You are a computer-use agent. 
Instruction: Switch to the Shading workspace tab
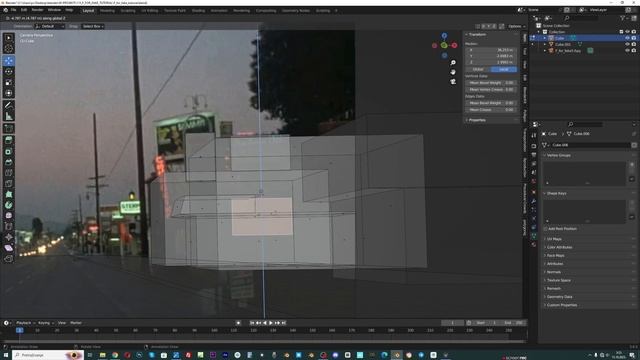click(x=198, y=11)
